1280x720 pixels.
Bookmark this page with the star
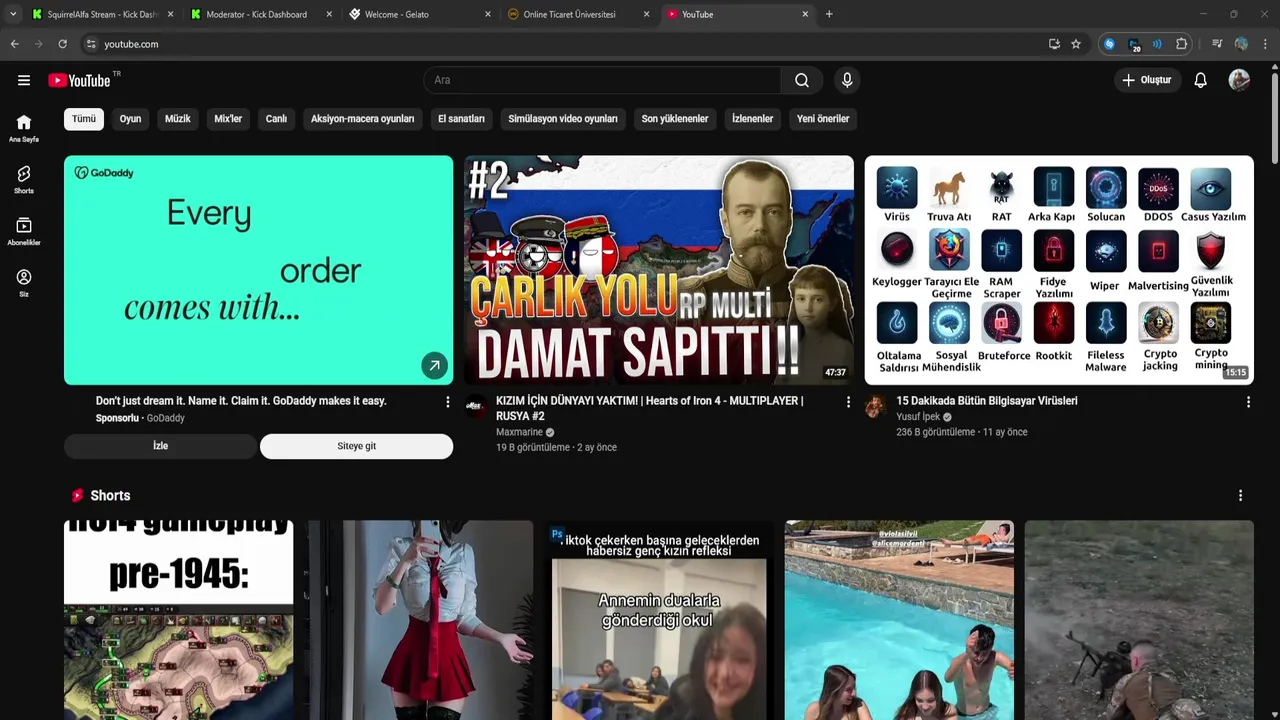point(1076,44)
